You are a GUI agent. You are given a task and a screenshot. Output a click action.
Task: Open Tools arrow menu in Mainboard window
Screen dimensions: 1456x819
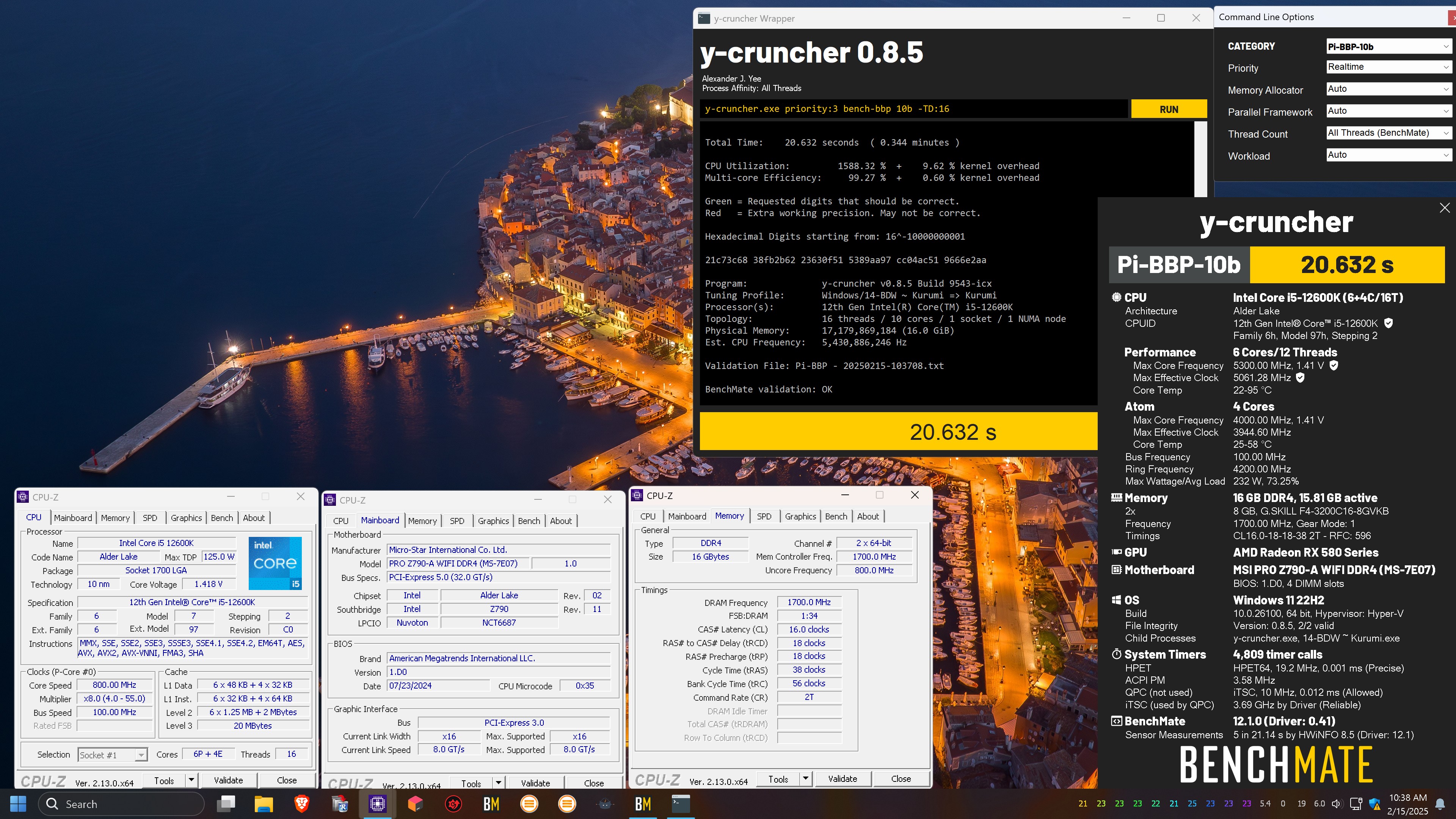499,783
